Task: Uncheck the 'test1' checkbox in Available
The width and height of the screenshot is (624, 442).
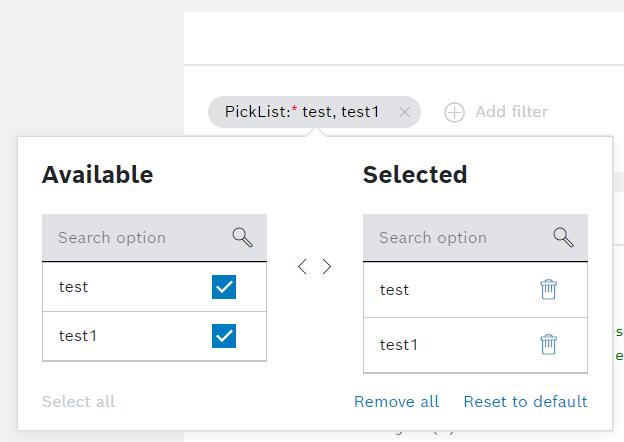Action: [224, 336]
